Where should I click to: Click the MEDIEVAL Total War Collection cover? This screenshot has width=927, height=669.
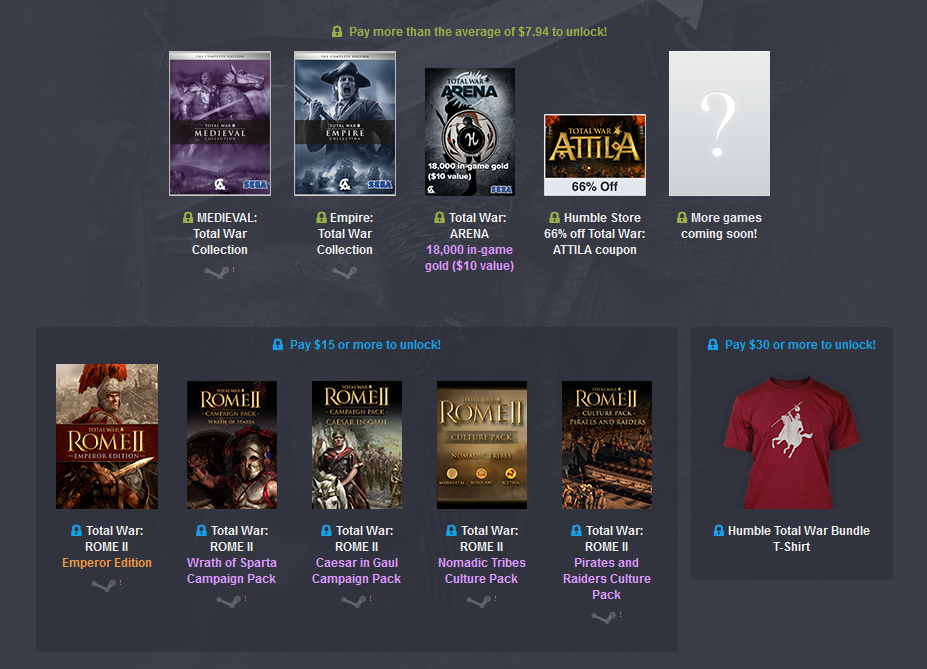220,123
